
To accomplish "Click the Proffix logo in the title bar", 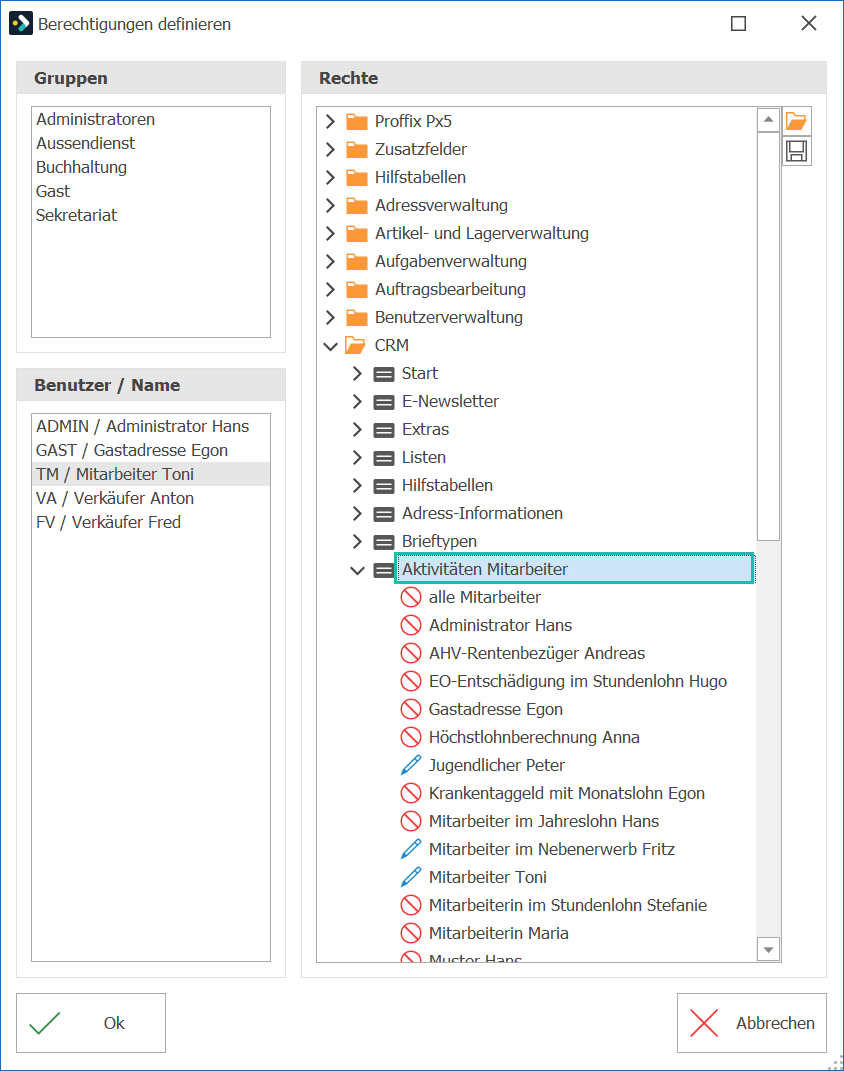I will click(x=20, y=23).
